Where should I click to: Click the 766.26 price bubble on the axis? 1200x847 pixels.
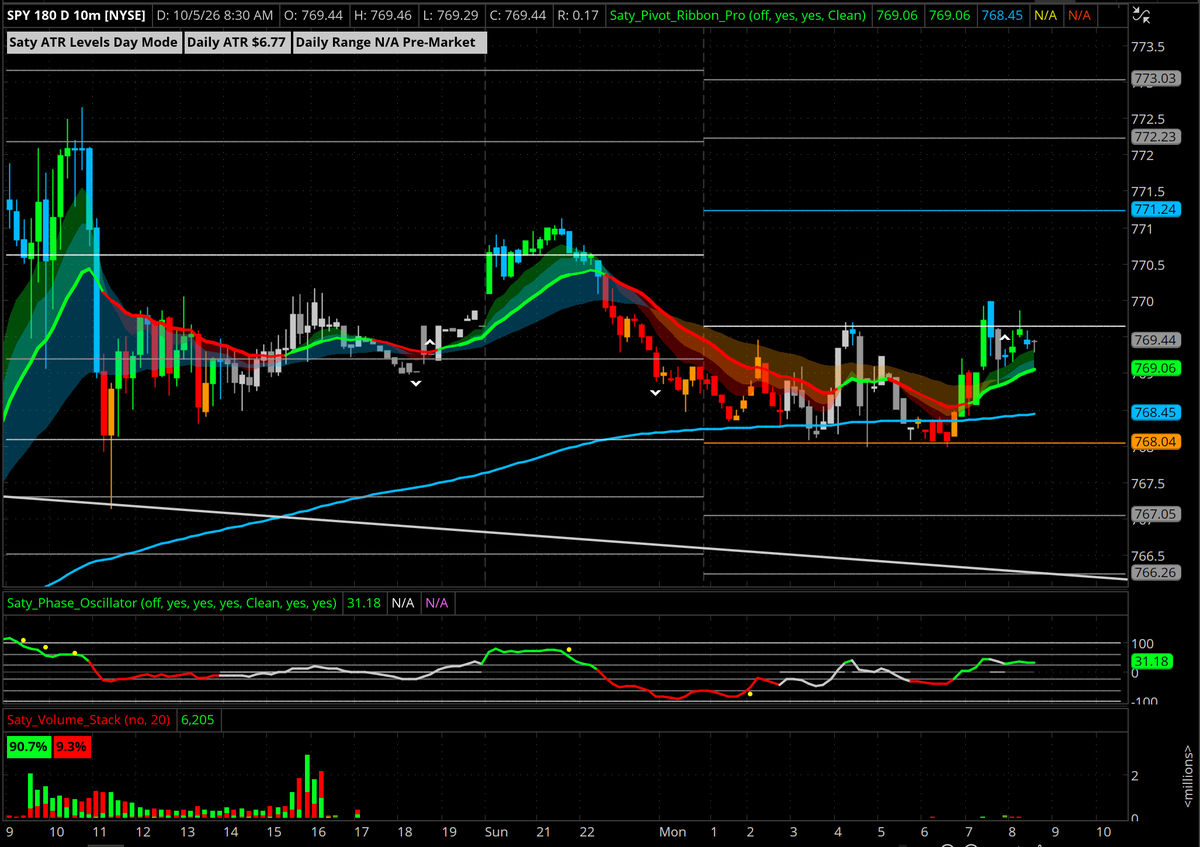pyautogui.click(x=1154, y=573)
